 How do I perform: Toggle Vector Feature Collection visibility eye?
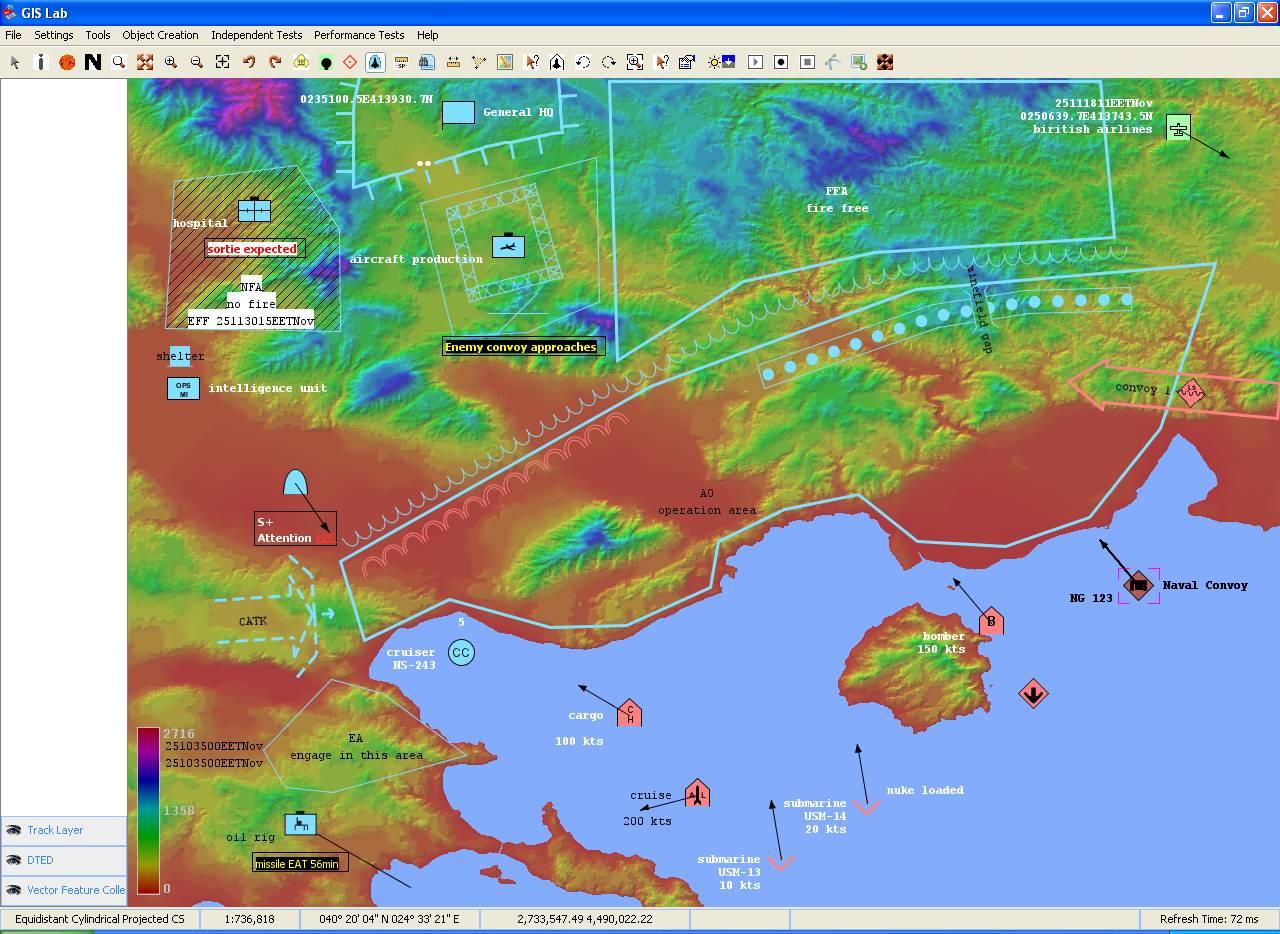[x=13, y=890]
